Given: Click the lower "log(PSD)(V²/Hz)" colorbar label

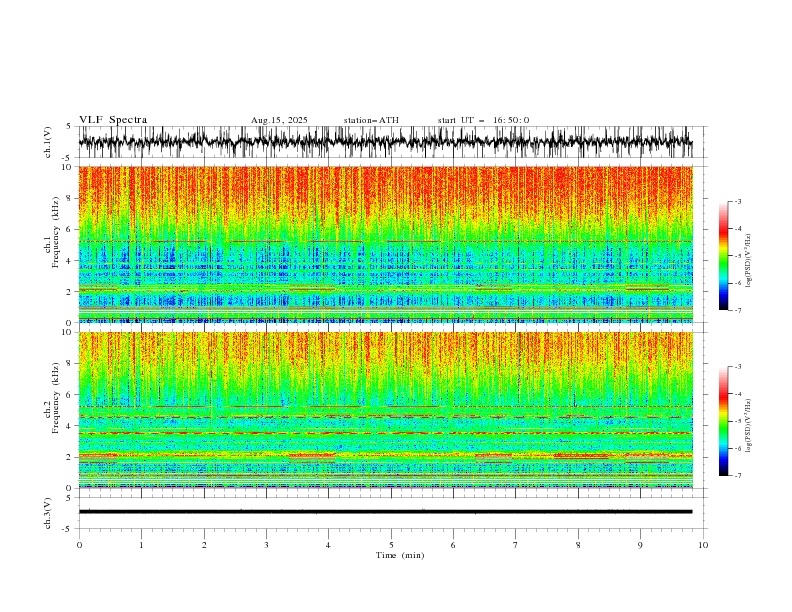Looking at the screenshot, I should (748, 425).
